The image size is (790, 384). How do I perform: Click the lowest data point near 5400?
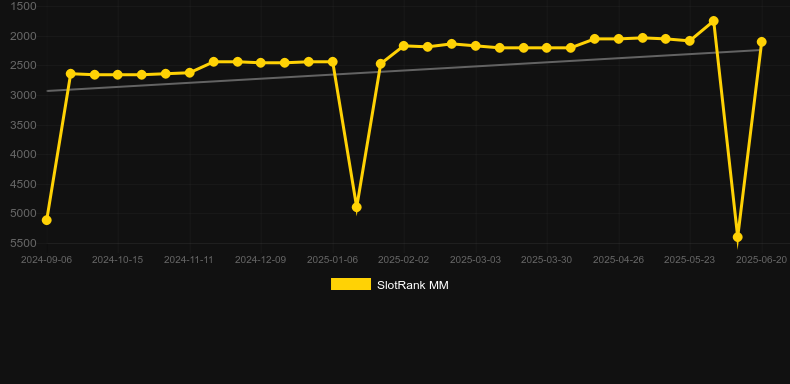tap(737, 237)
